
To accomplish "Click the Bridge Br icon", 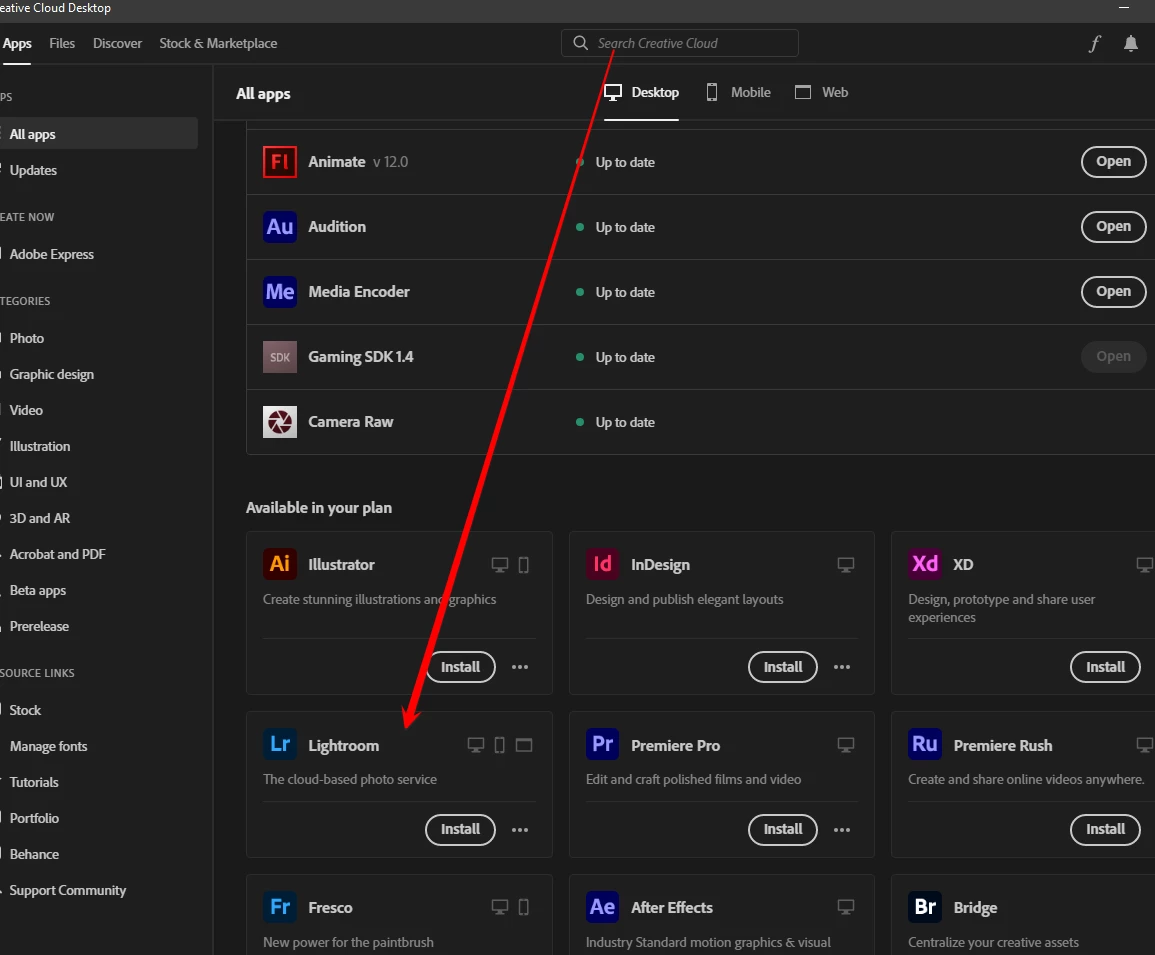I will [x=925, y=906].
